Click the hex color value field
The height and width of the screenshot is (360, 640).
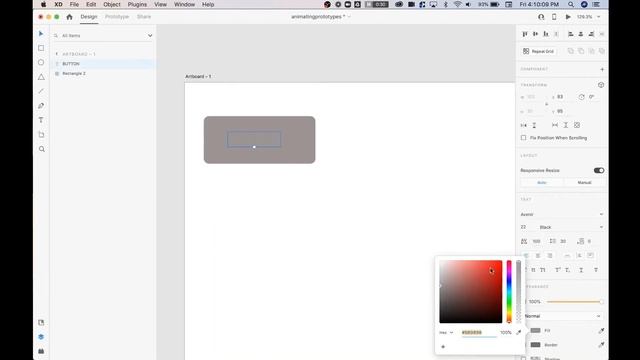[479, 333]
